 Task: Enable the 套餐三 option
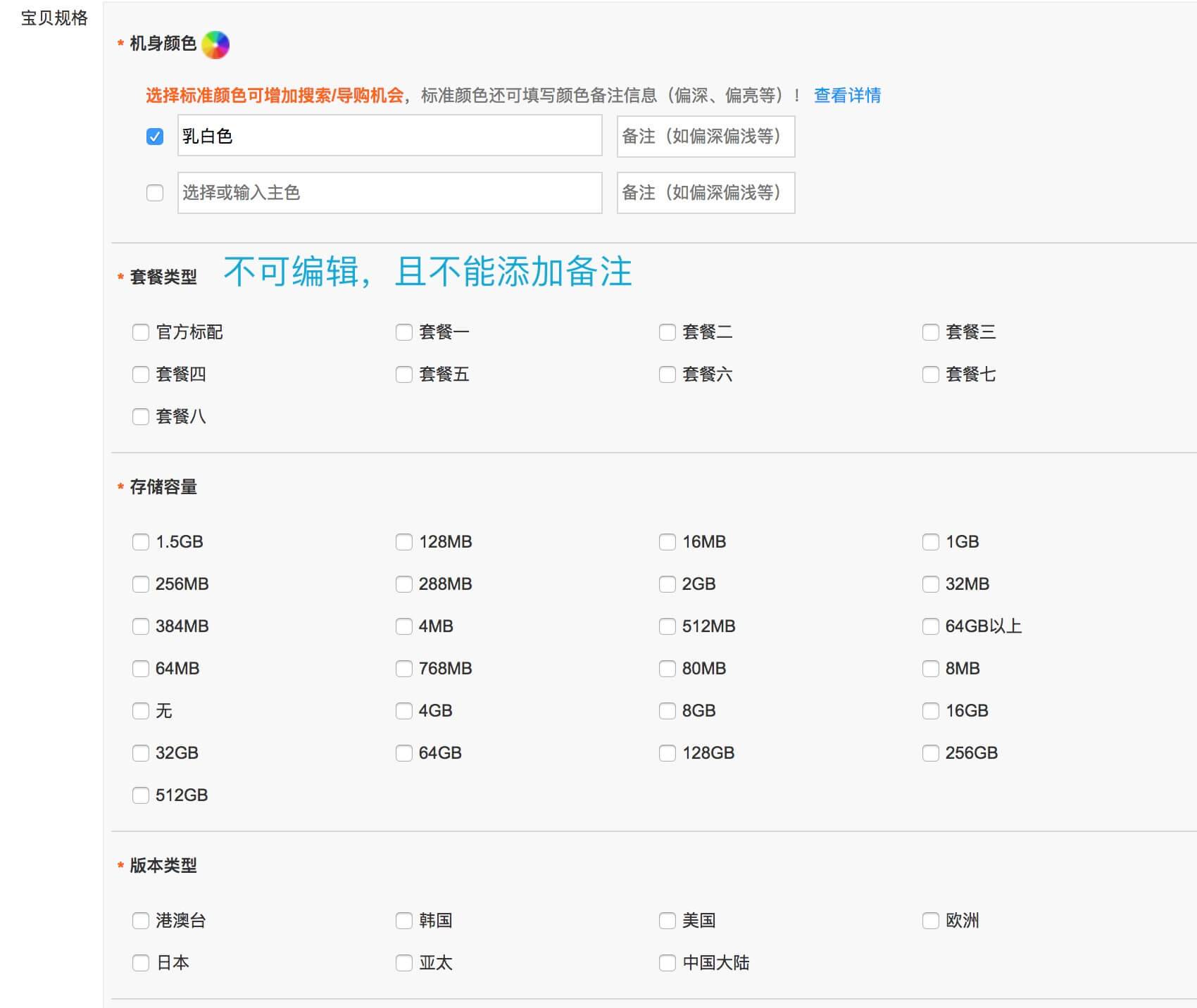[931, 332]
